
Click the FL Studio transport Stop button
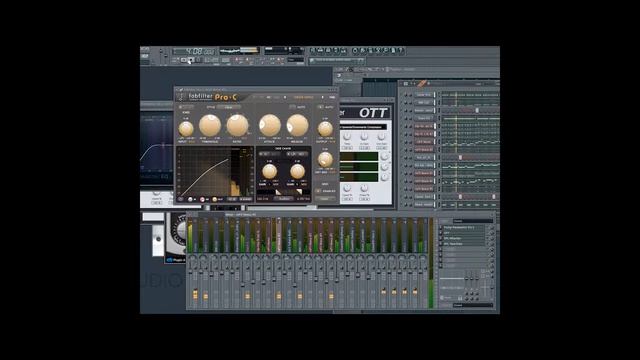pyautogui.click(x=191, y=60)
